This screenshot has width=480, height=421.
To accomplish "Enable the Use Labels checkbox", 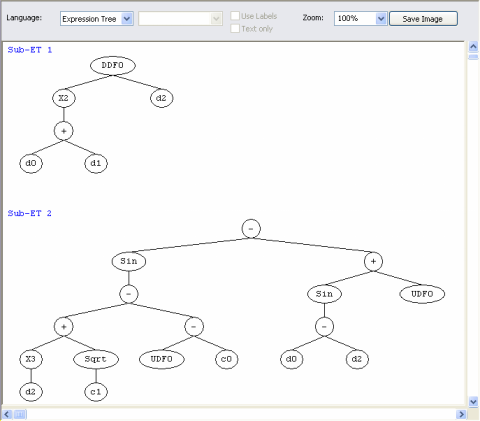I will pyautogui.click(x=235, y=16).
